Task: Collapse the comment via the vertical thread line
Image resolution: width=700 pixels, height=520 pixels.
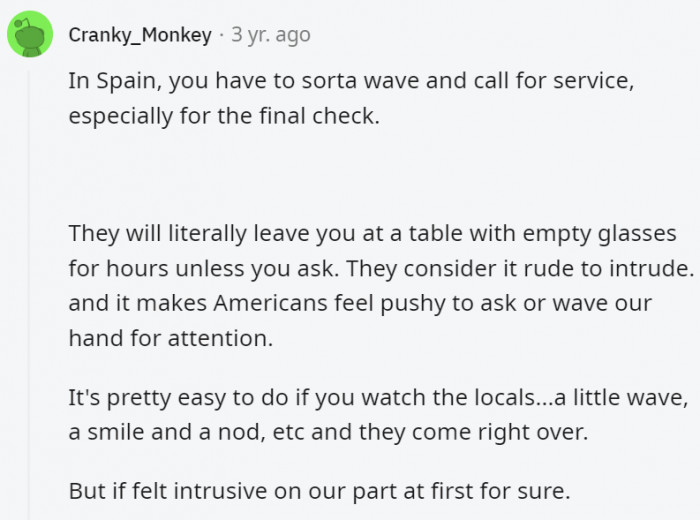Action: [30, 300]
